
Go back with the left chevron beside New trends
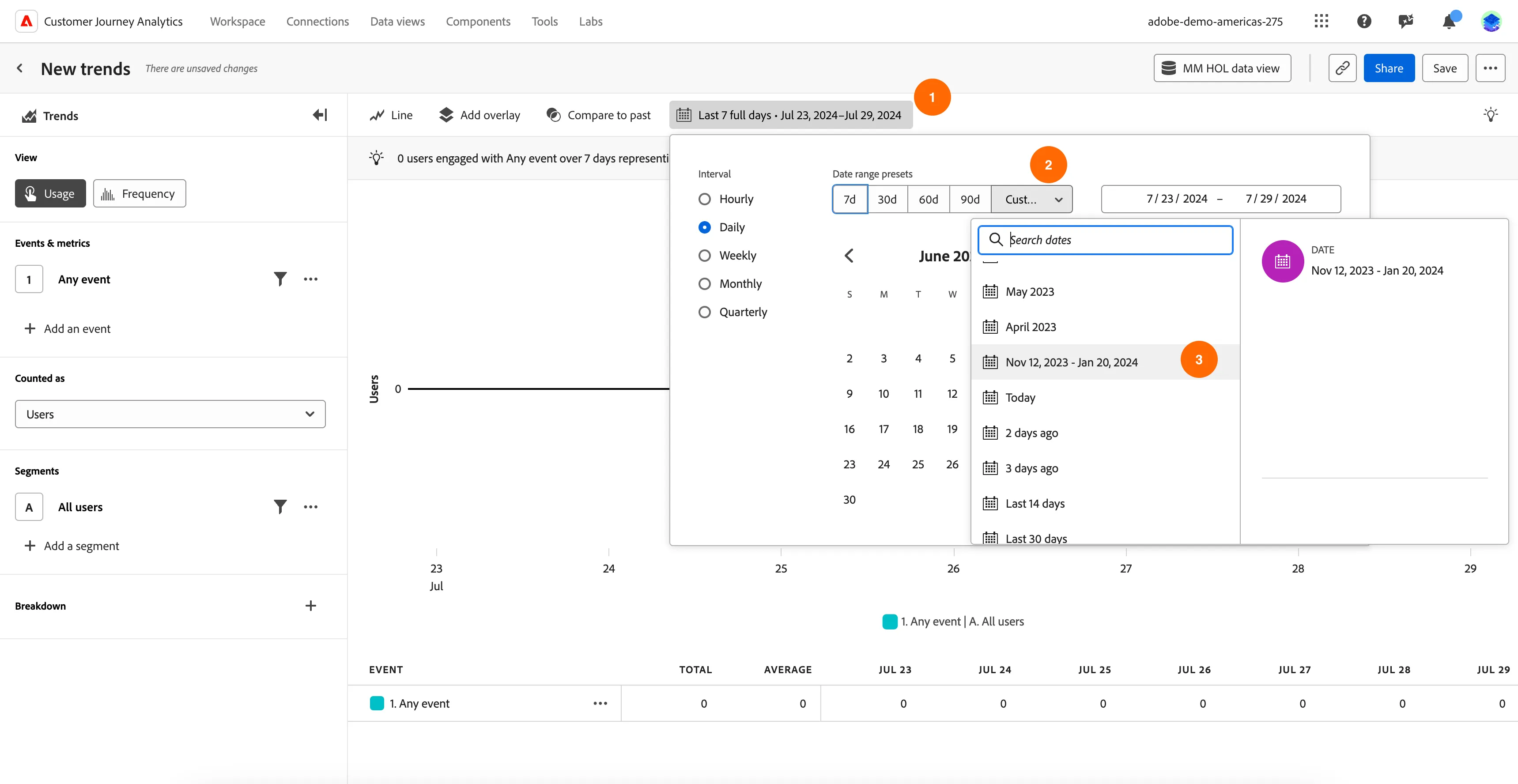pyautogui.click(x=20, y=68)
